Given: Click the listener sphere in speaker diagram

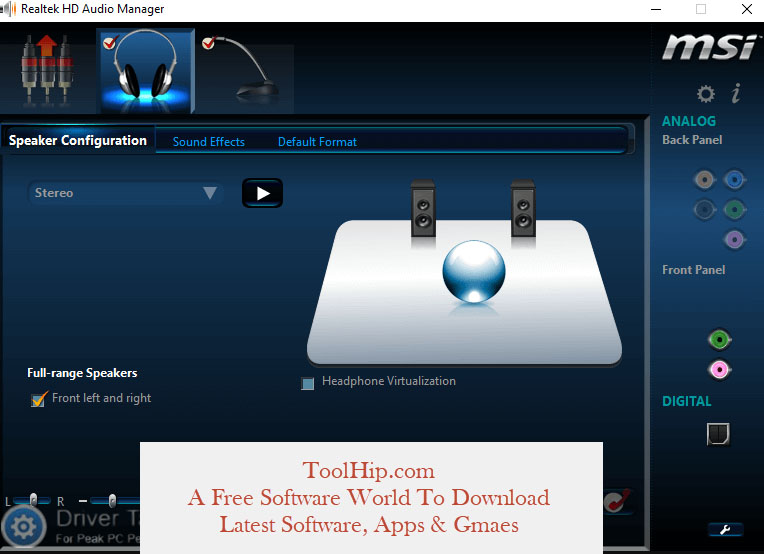Looking at the screenshot, I should pos(474,271).
